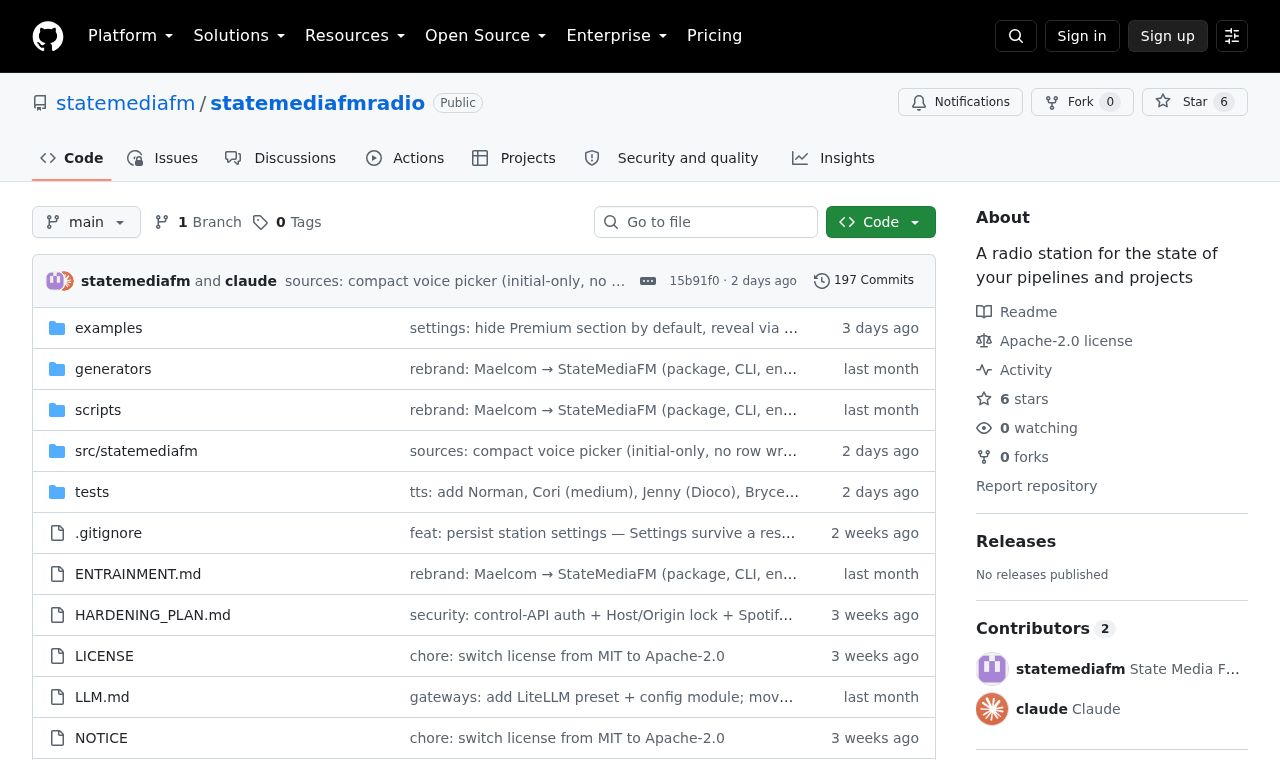Open the LLM.md file
This screenshot has width=1280, height=760.
point(102,697)
